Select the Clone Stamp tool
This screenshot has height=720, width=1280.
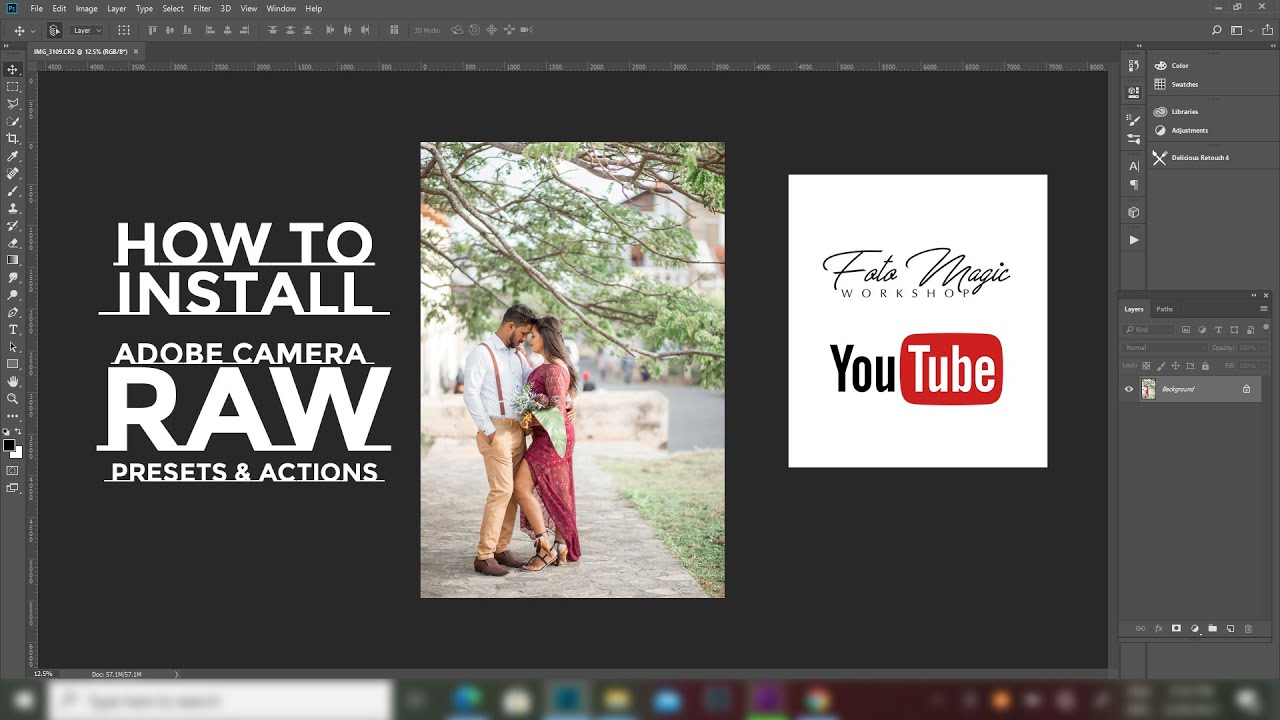(13, 207)
